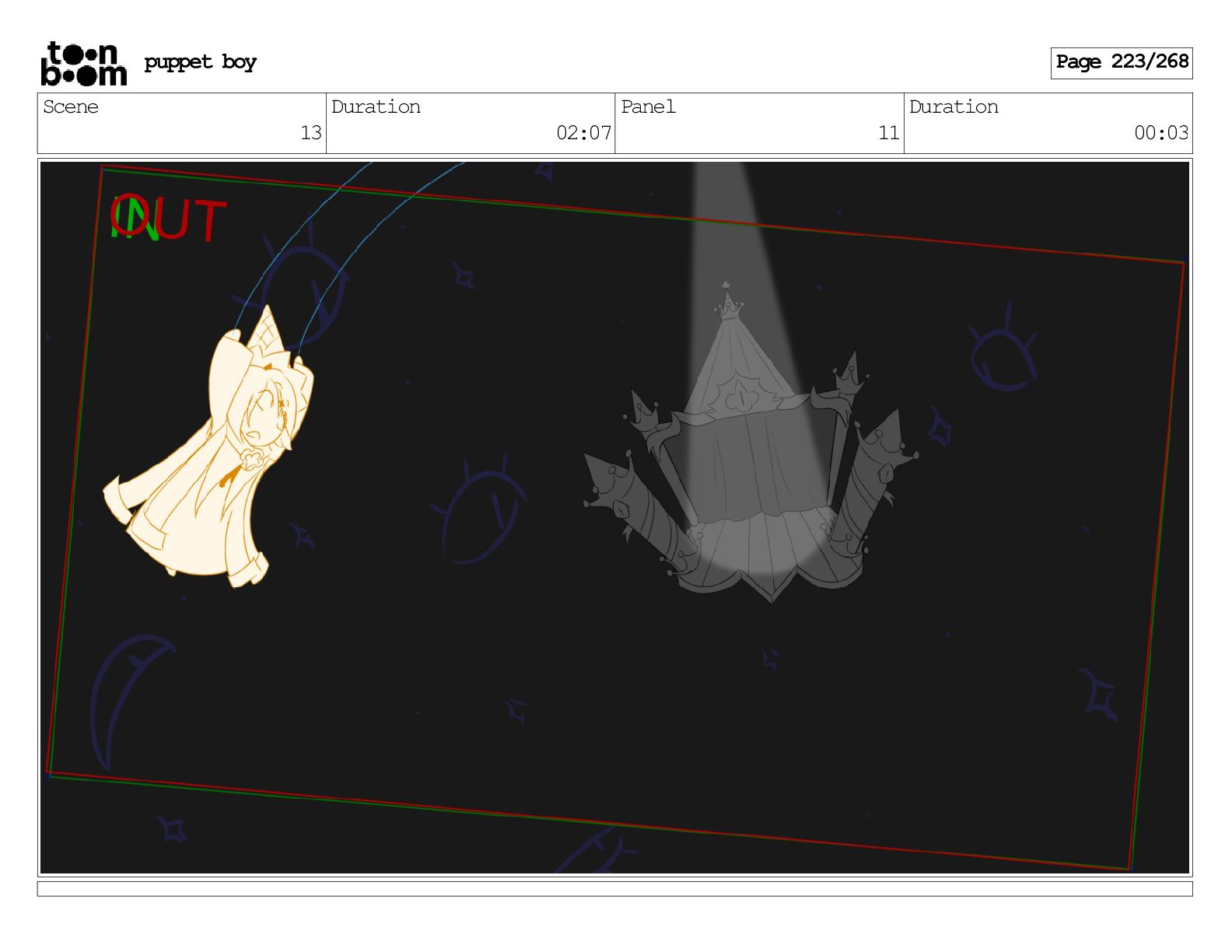Select the Panel number 11 cell
Viewport: 1232px width, 952px height.
point(759,124)
